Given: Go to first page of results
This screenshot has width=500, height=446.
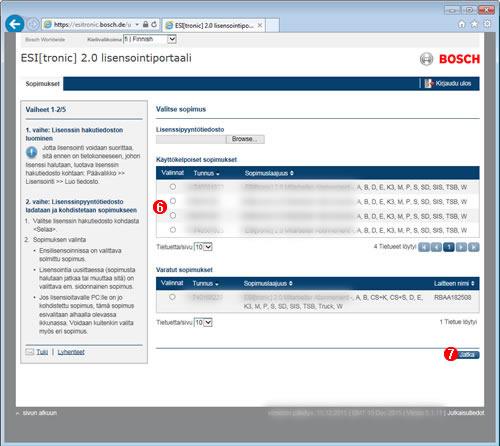Looking at the screenshot, I should click(x=424, y=247).
